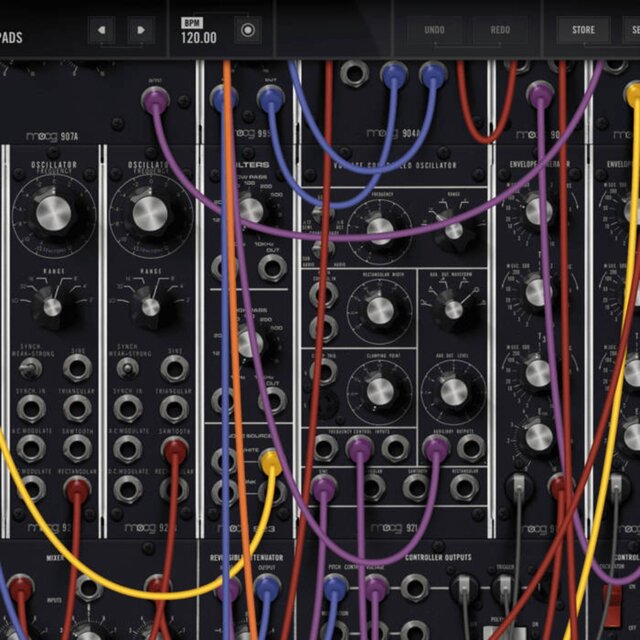Turn the range knob on left 921B oscillator
Image resolution: width=640 pixels, height=640 pixels.
tap(52, 307)
